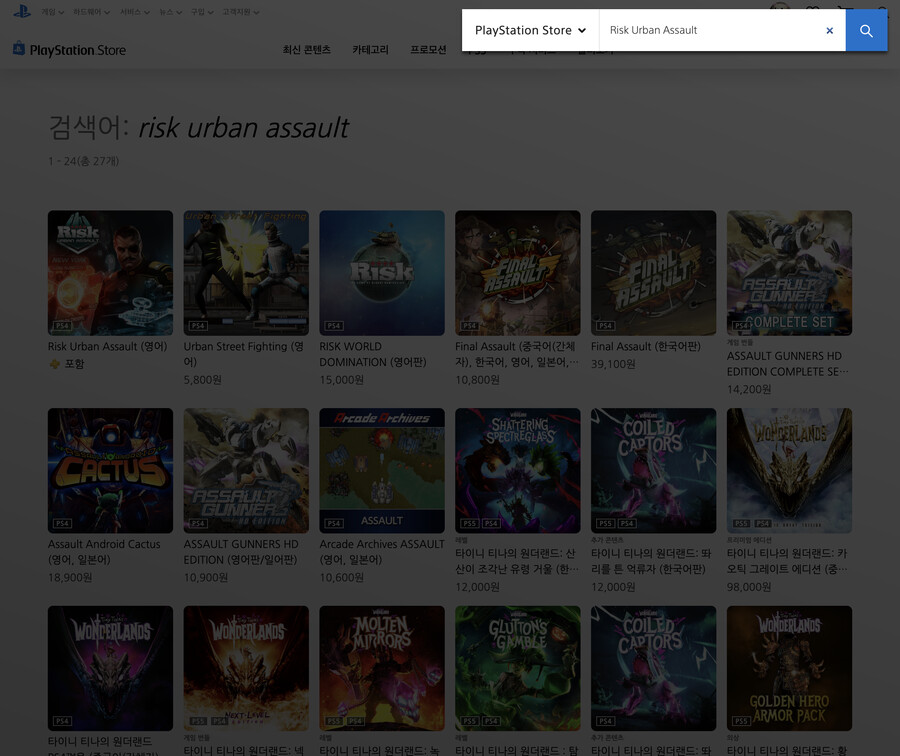Open the 프로모션 tab

coord(428,49)
